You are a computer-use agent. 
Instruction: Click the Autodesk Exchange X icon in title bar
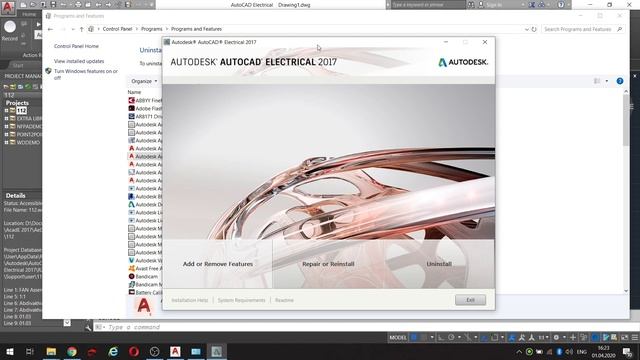point(532,5)
